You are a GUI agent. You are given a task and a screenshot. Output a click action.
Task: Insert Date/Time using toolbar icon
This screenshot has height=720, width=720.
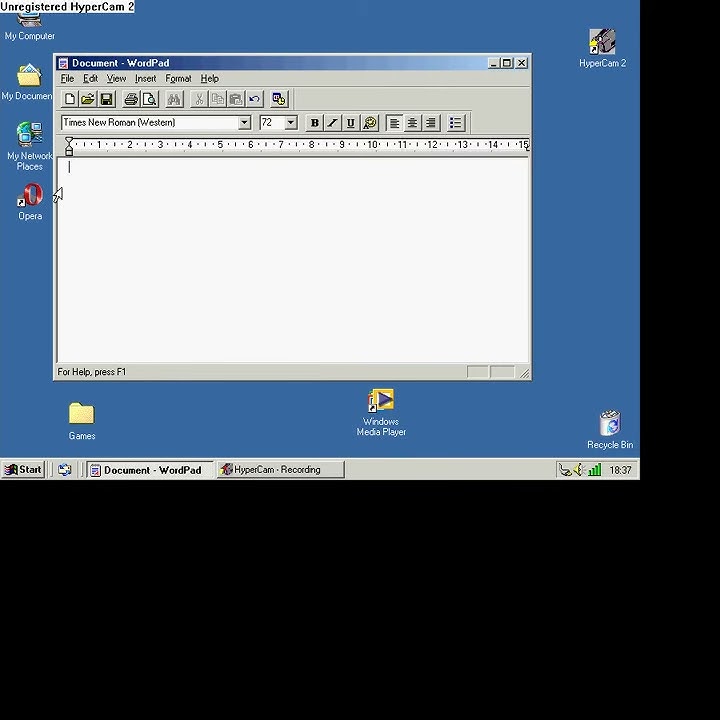click(279, 99)
